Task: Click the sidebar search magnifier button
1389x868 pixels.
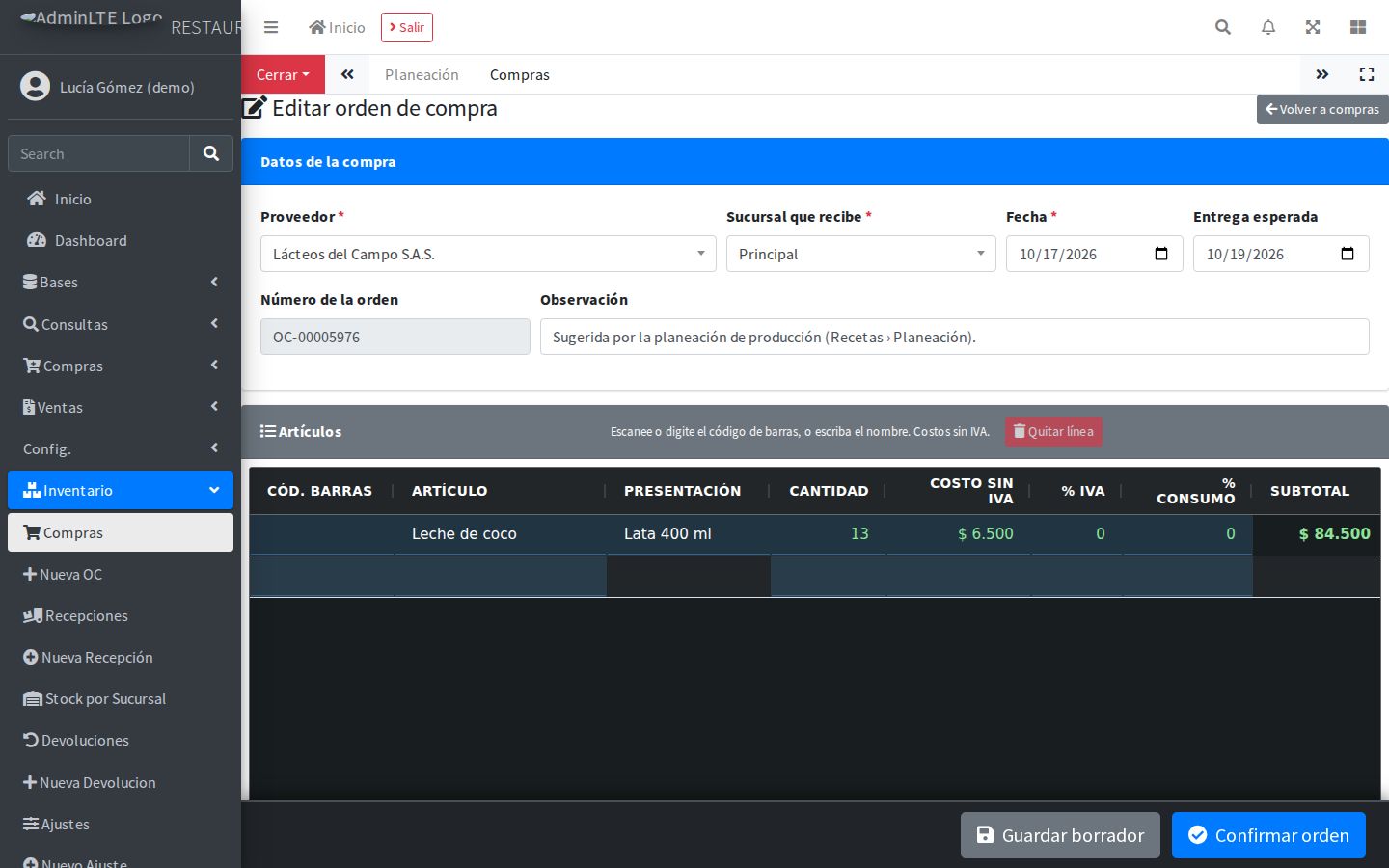Action: click(211, 153)
